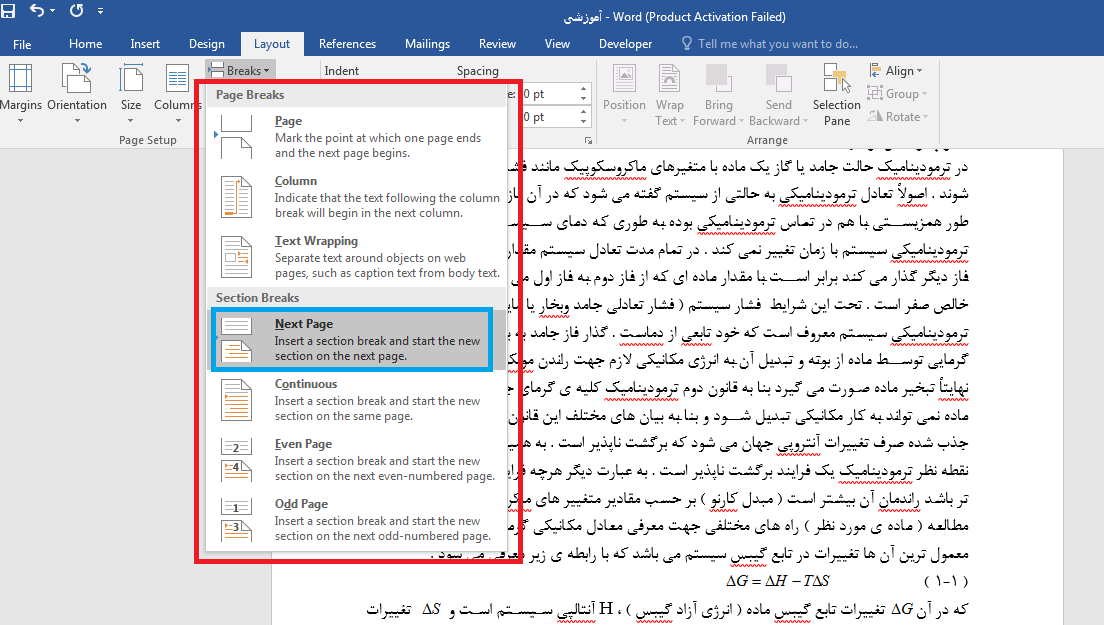Open the Columns layout icon
Viewport: 1104px width, 625px height.
178,80
